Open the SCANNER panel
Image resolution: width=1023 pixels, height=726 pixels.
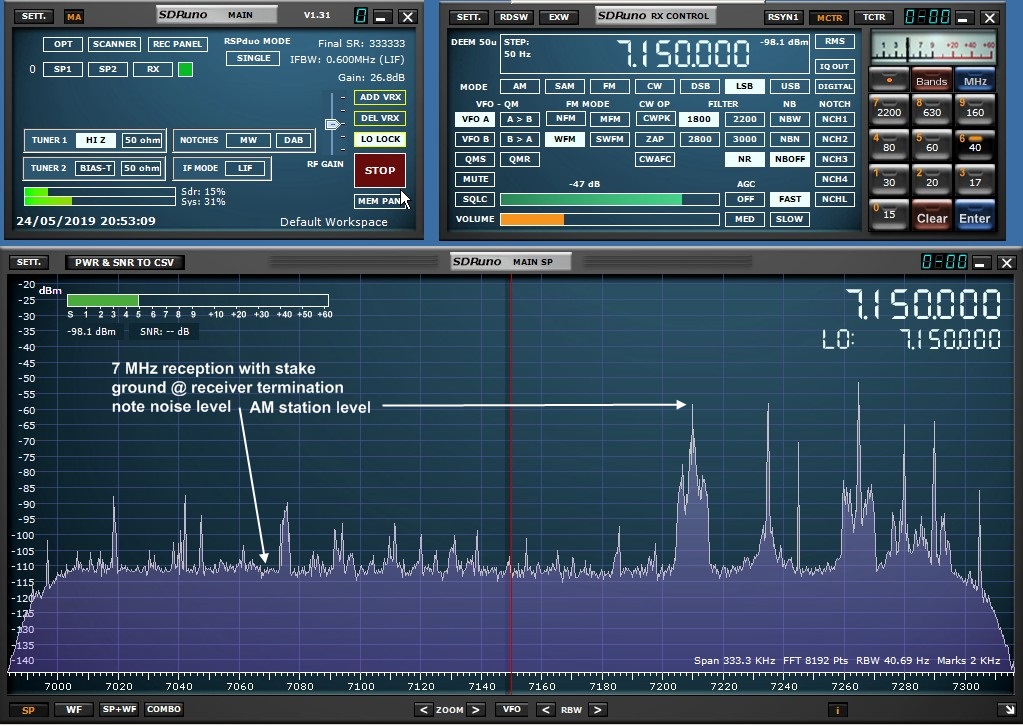[x=114, y=44]
